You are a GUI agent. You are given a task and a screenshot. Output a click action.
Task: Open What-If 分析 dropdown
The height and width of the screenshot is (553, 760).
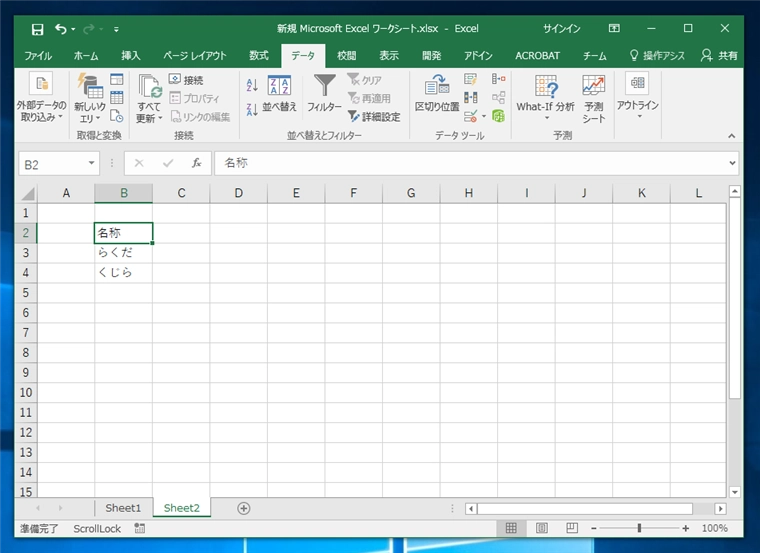pos(546,97)
